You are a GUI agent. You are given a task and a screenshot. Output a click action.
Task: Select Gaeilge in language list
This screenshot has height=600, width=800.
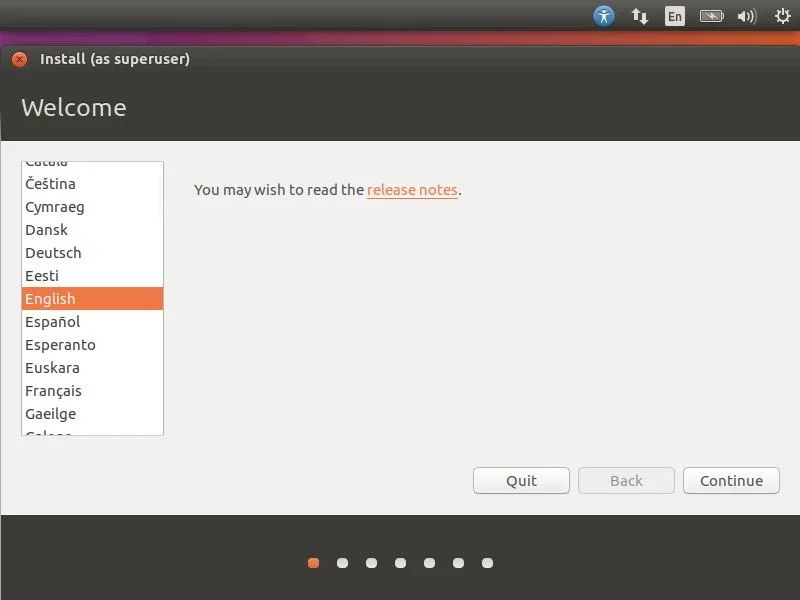(x=92, y=414)
